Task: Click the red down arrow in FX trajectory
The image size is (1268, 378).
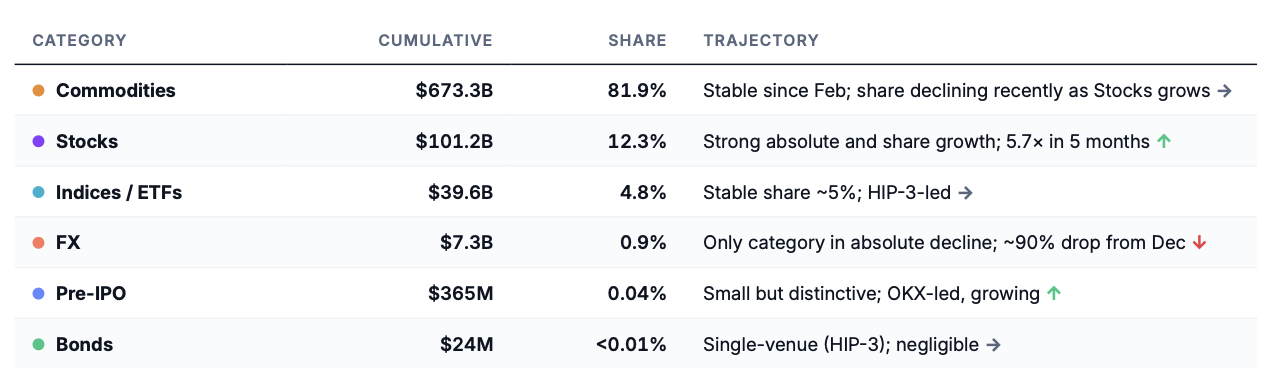Action: [x=1200, y=243]
